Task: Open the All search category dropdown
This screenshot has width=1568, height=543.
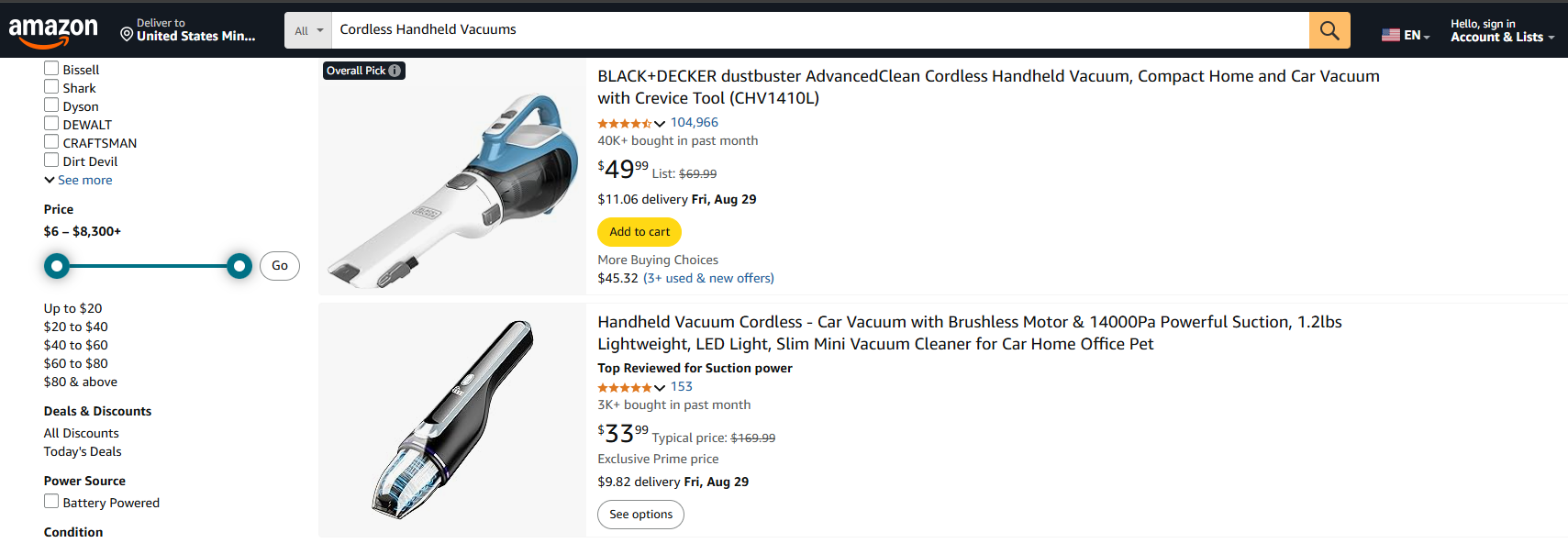Action: coord(306,29)
